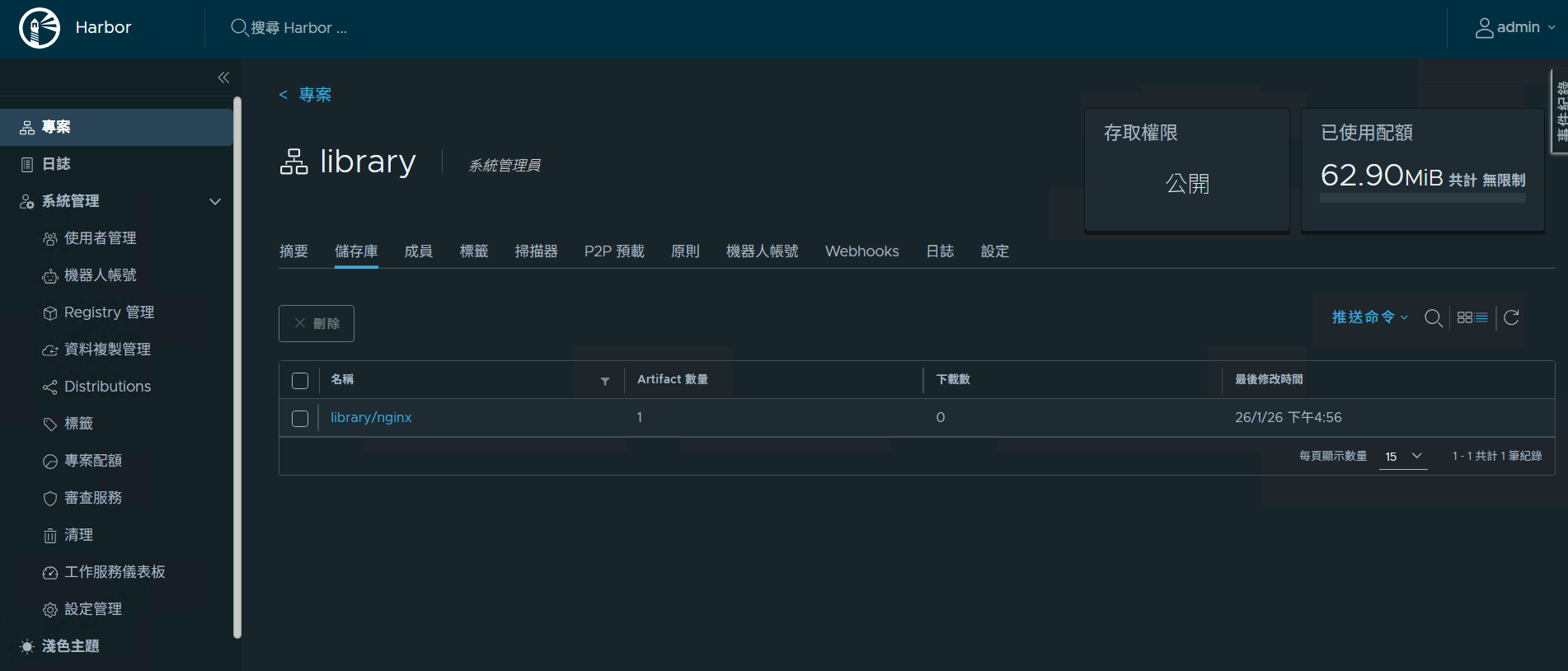Open the page size 15 dropdown
Viewport: 1568px width, 671px height.
pyautogui.click(x=1403, y=457)
